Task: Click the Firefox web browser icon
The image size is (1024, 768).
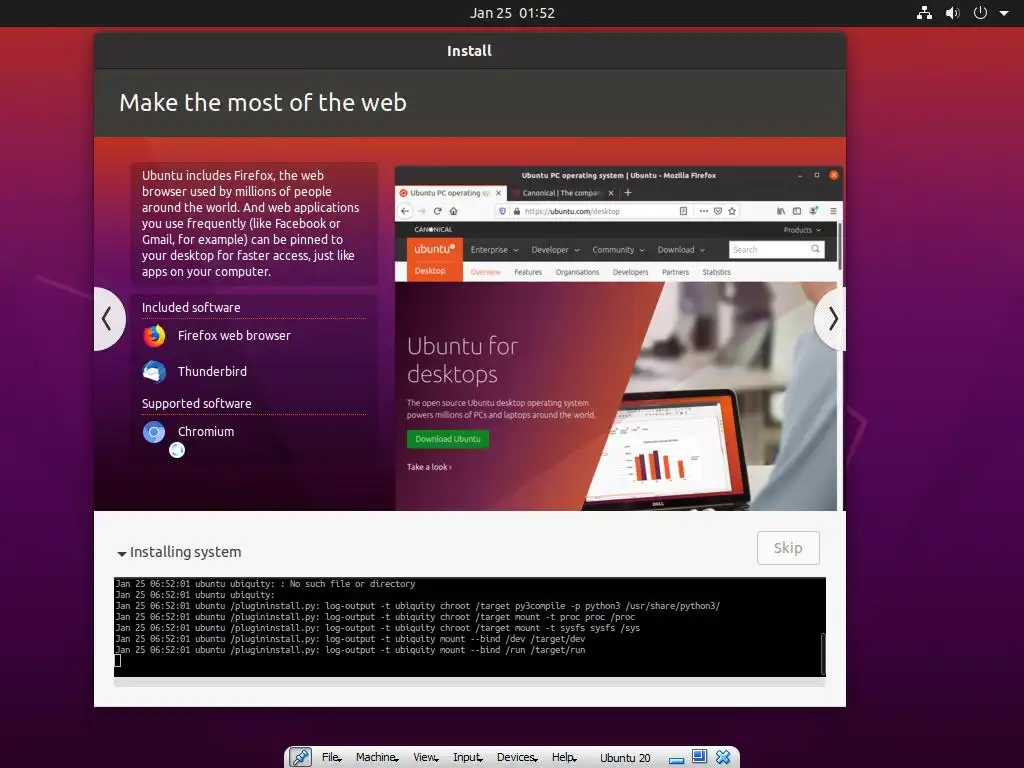Action: (x=154, y=336)
